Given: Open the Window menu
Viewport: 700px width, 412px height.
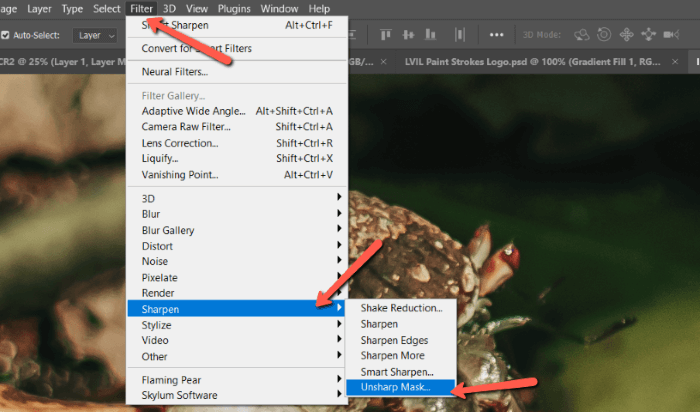Looking at the screenshot, I should (x=279, y=8).
